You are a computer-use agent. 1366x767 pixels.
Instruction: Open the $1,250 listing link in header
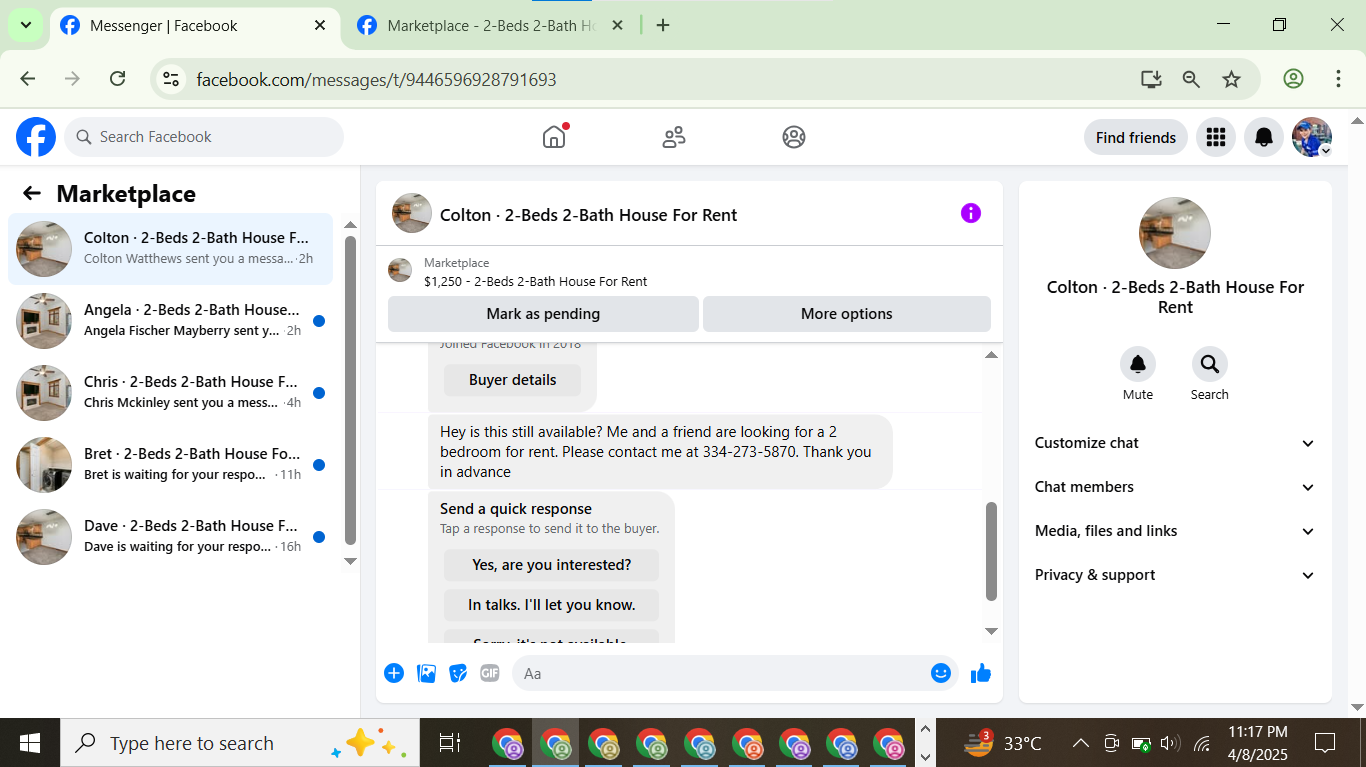point(535,282)
